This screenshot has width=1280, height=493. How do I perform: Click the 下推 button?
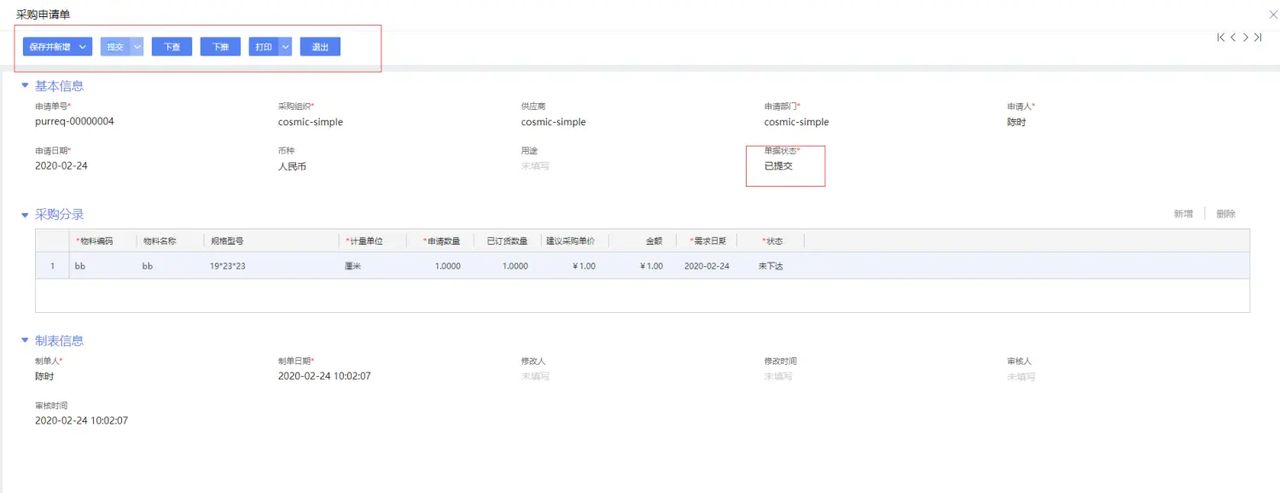coord(220,47)
